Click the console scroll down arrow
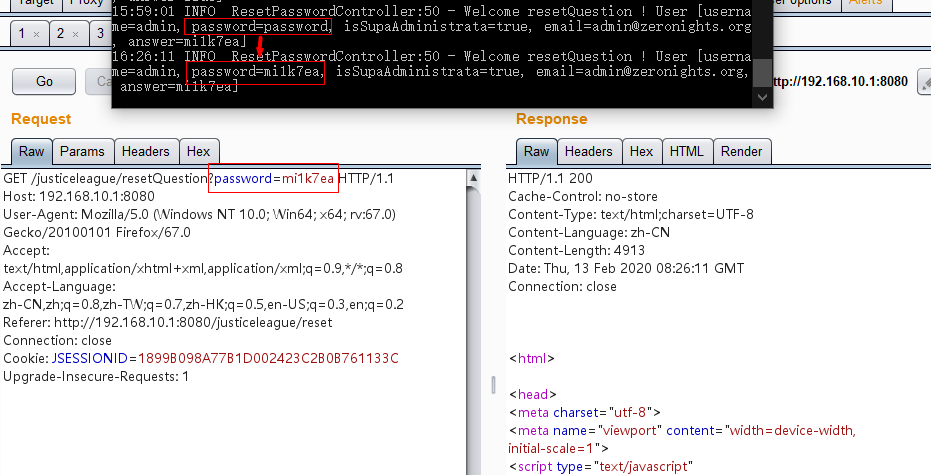This screenshot has height=475, width=931. (763, 98)
